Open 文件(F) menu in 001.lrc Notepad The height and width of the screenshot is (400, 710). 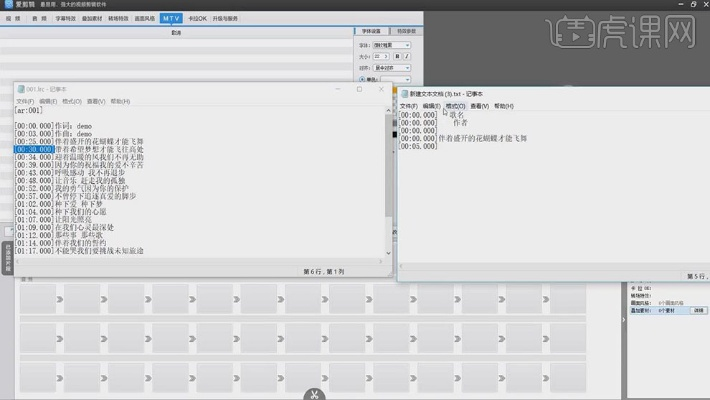[25, 101]
